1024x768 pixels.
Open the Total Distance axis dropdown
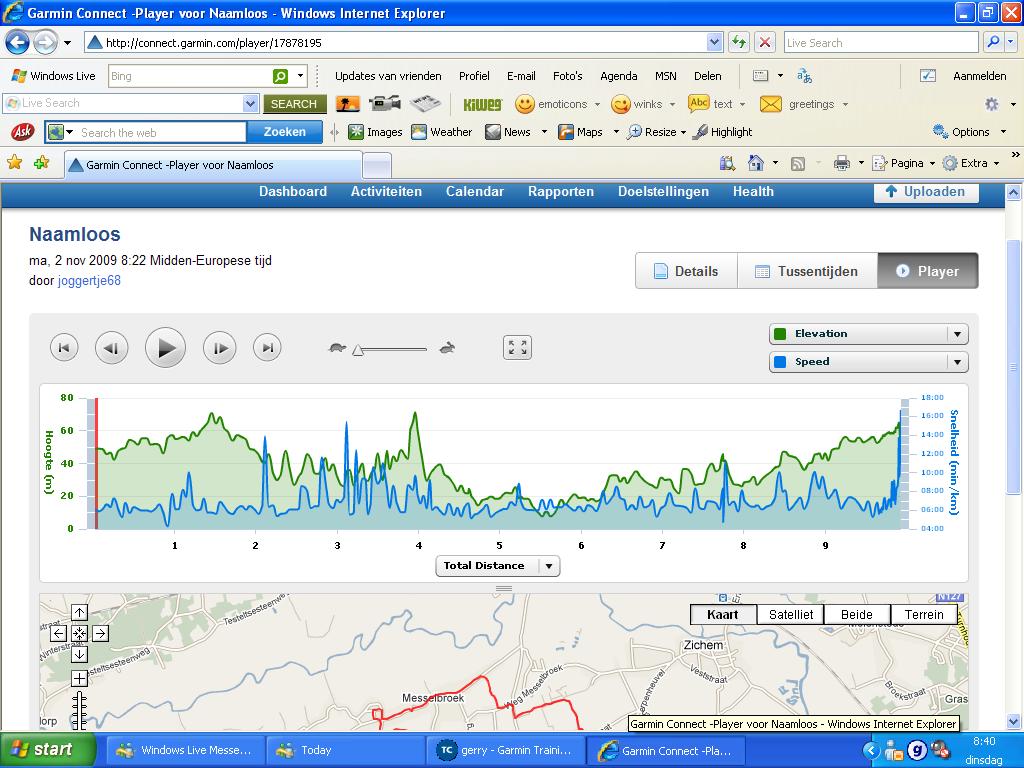498,566
